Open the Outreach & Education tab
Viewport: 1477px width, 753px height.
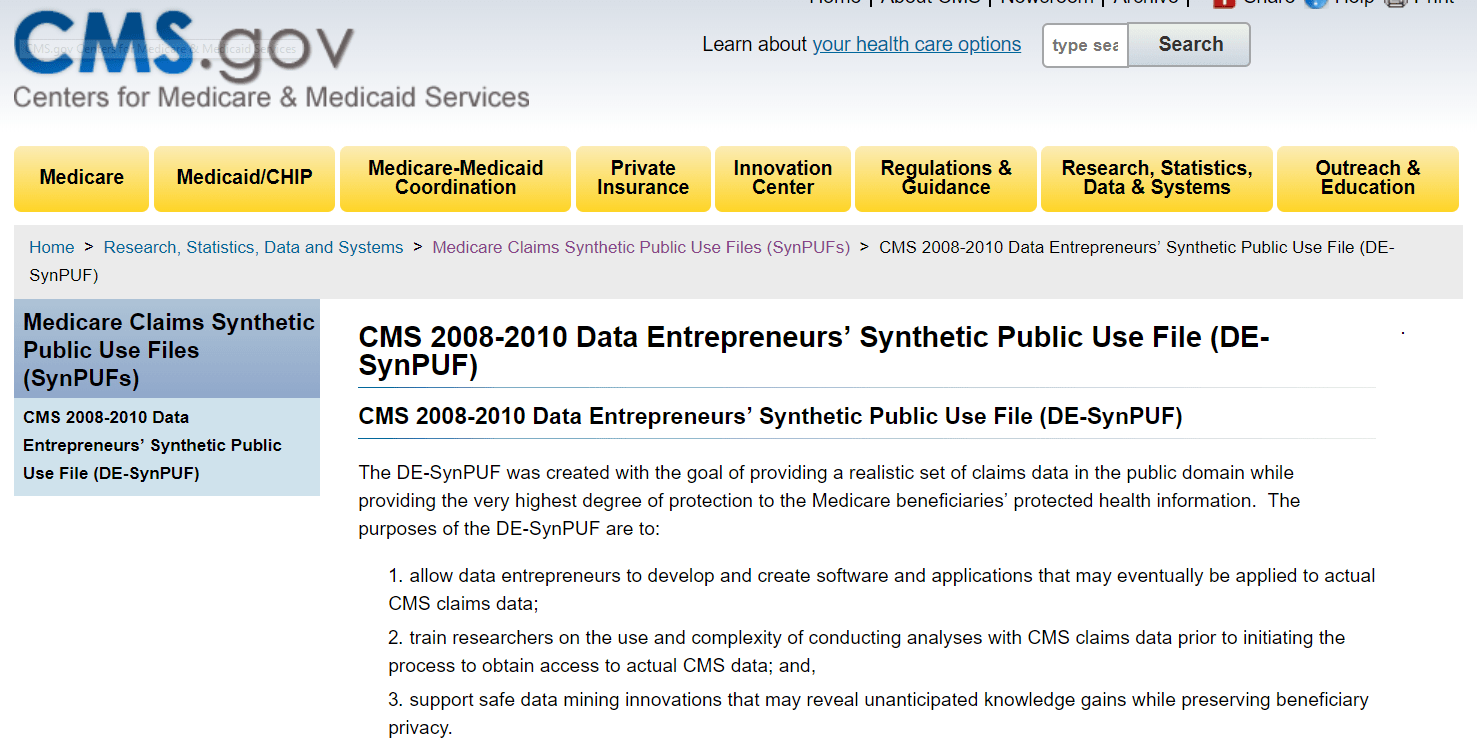1368,179
